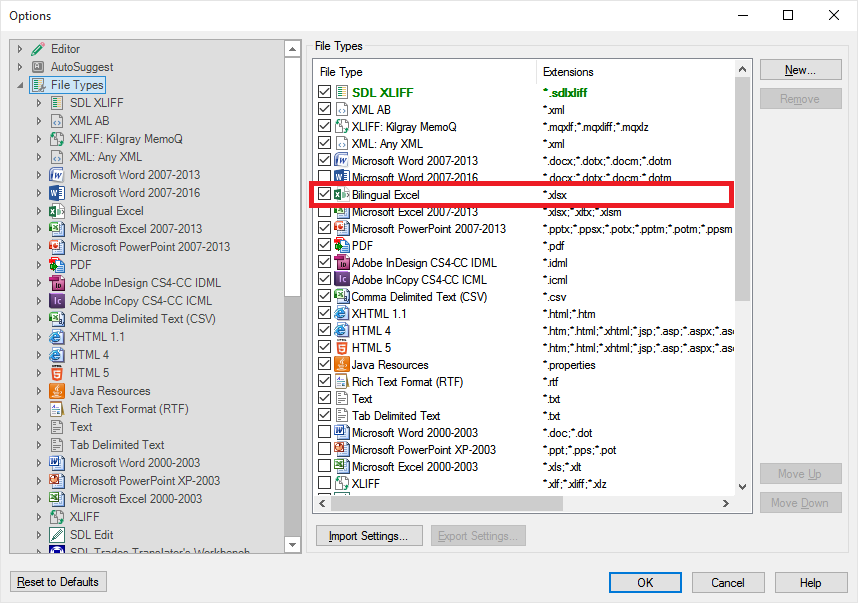Enable the Microsoft Word 2000-2003 checkbox
The height and width of the screenshot is (603, 858).
324,432
